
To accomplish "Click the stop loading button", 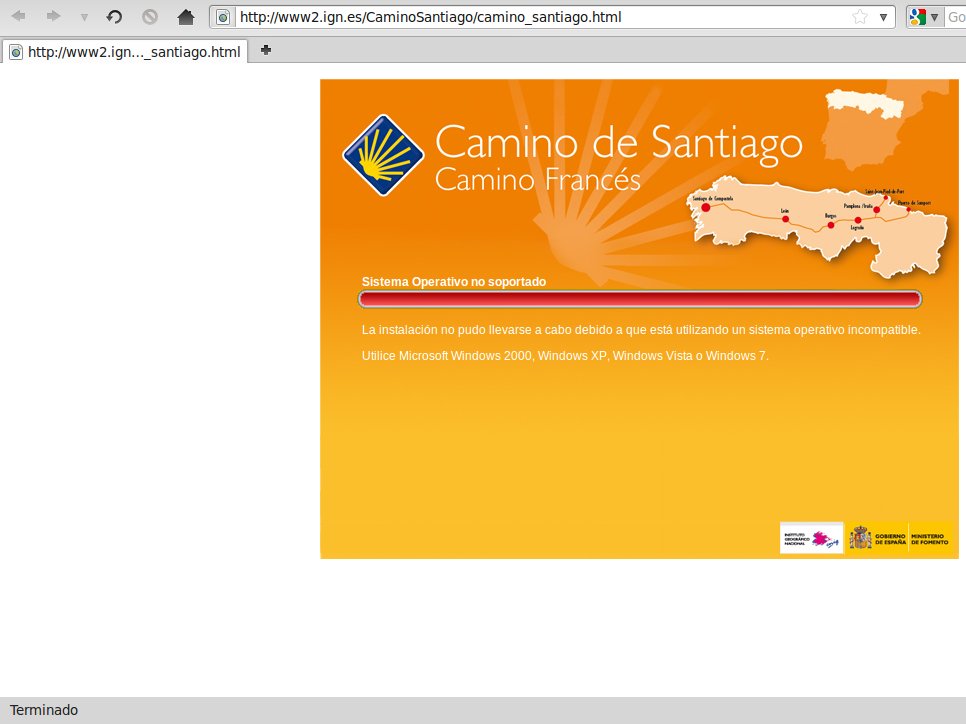I will pos(149,17).
